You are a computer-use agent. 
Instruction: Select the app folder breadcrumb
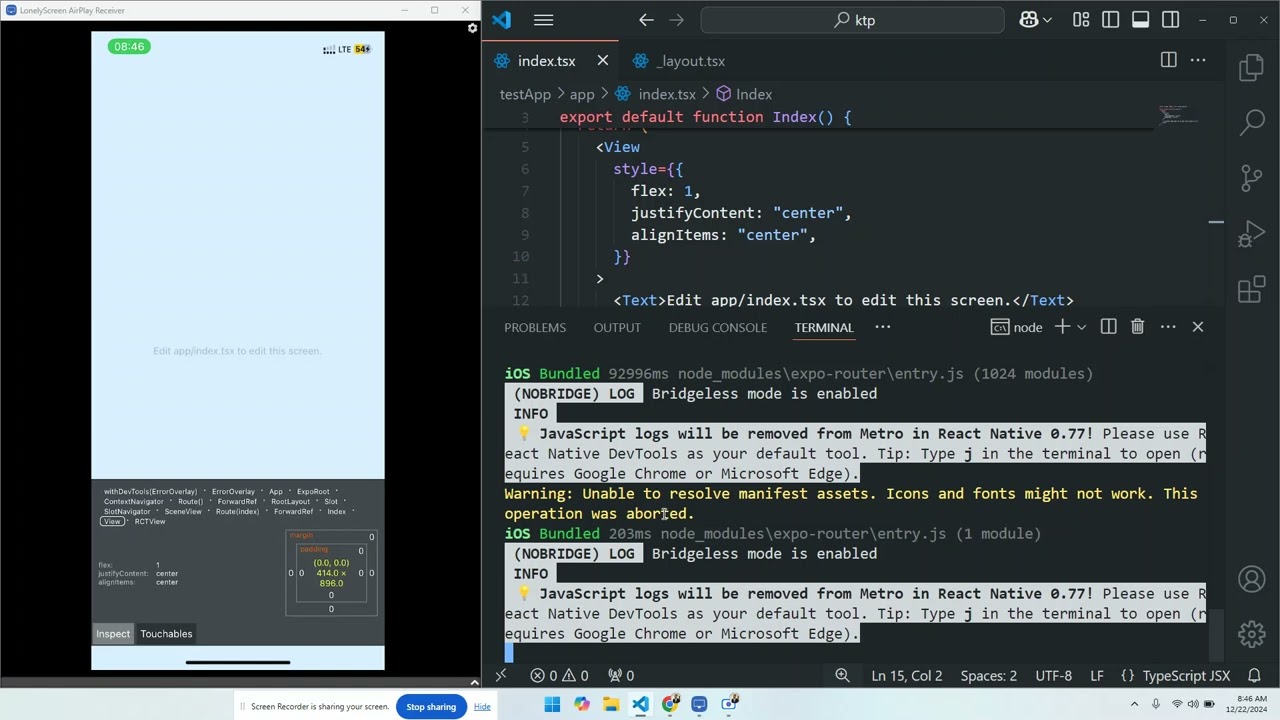(582, 94)
